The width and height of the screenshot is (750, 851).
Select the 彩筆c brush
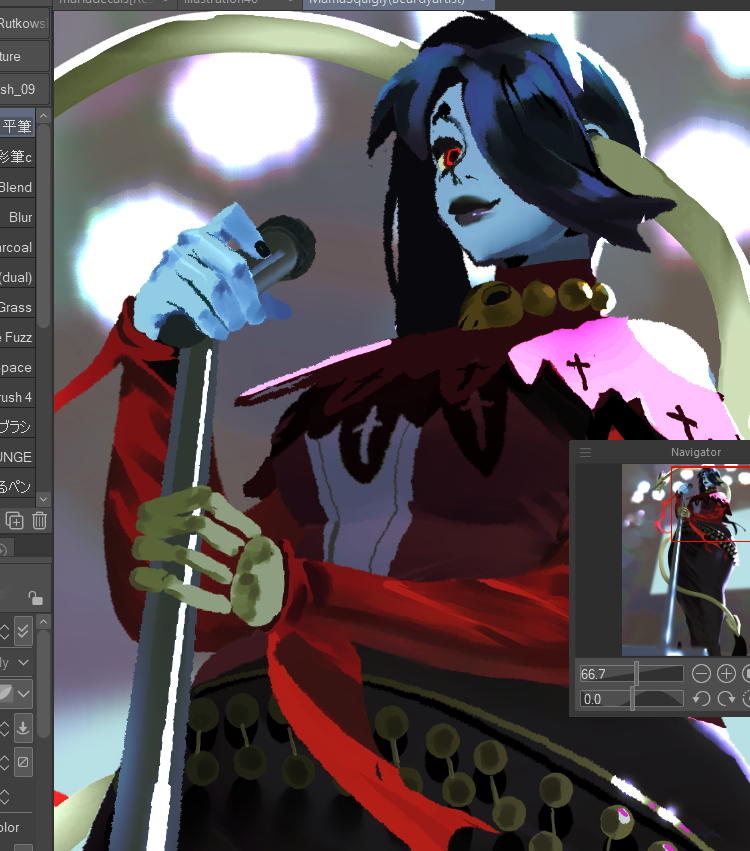(x=17, y=157)
